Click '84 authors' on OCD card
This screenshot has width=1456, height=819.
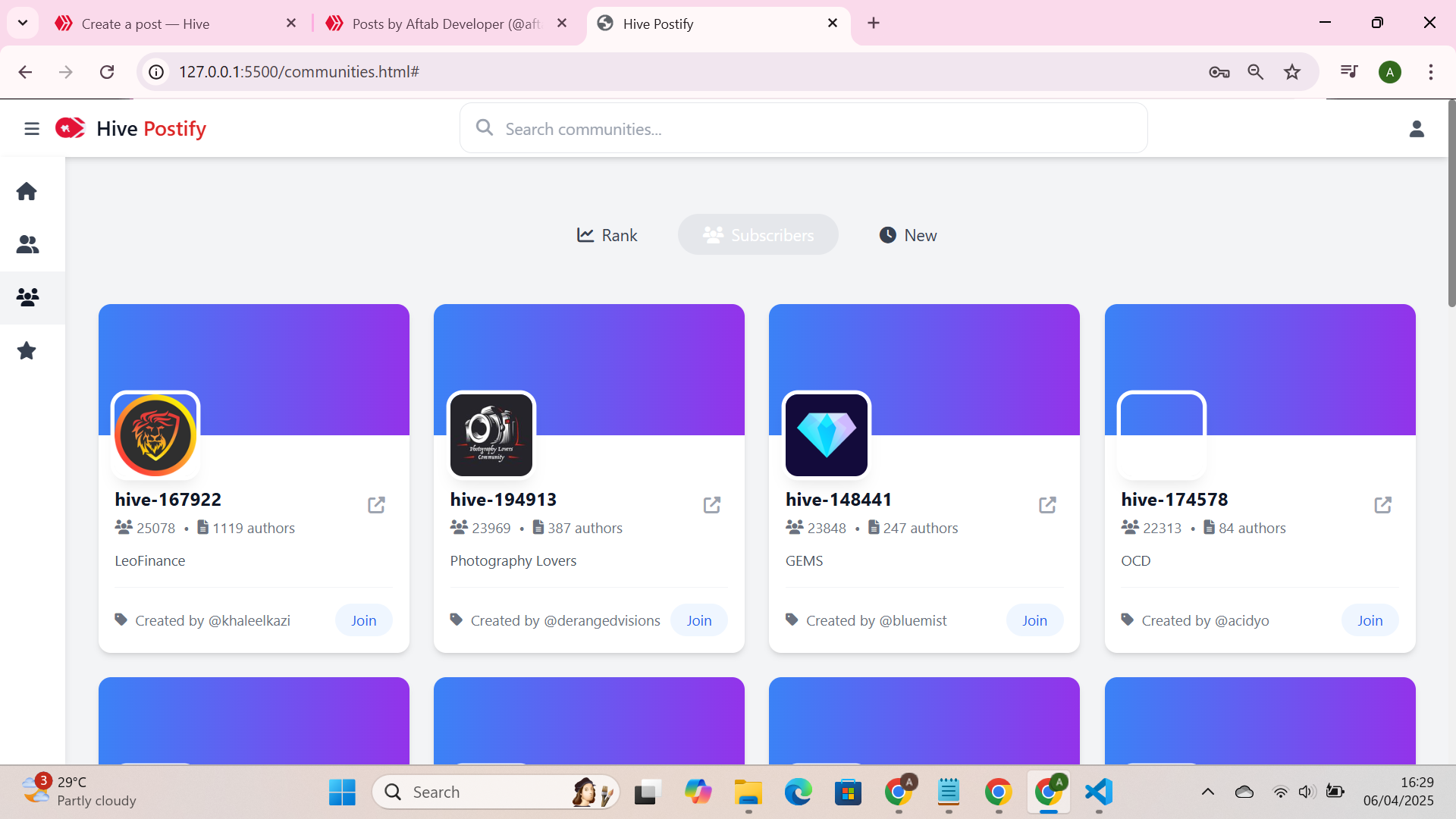[x=1252, y=528]
